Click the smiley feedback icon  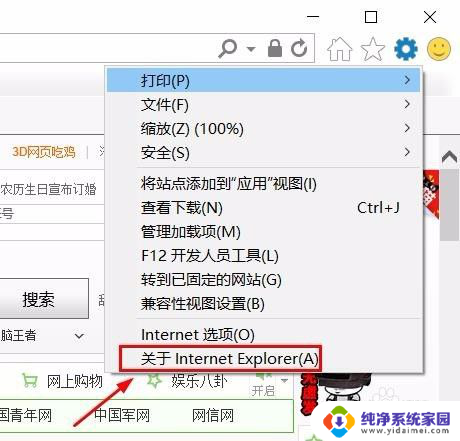pyautogui.click(x=439, y=49)
